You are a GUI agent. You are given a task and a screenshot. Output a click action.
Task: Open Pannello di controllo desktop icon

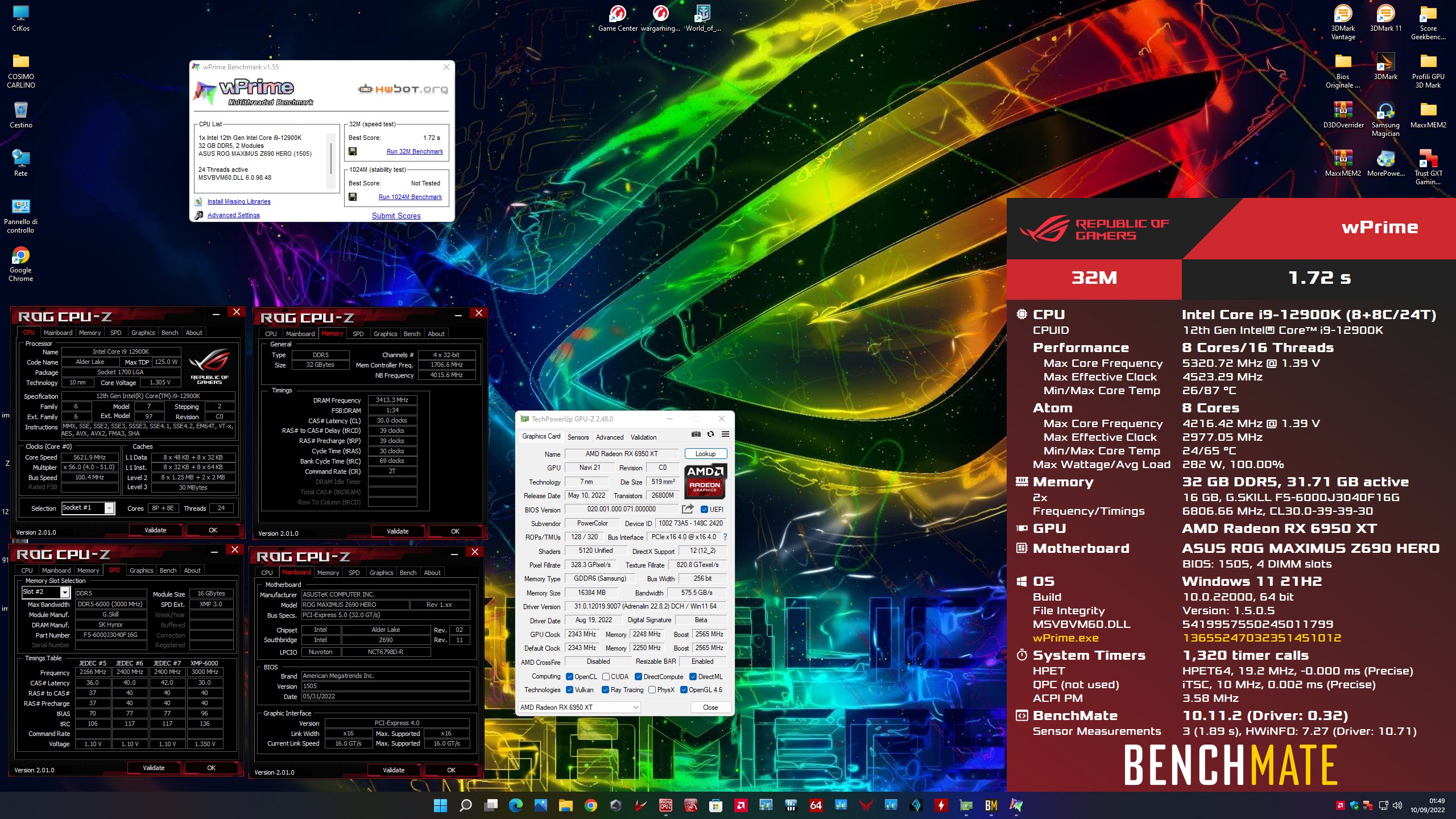click(21, 216)
